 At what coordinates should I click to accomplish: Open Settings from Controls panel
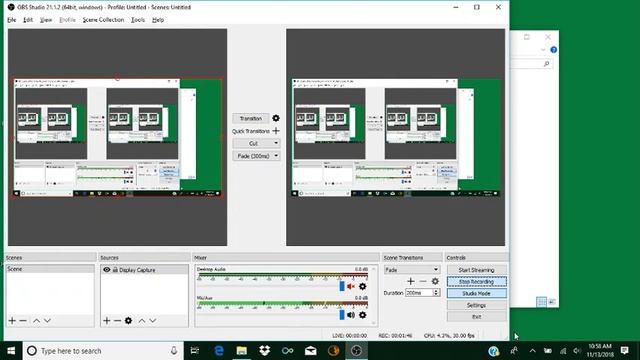tap(477, 305)
